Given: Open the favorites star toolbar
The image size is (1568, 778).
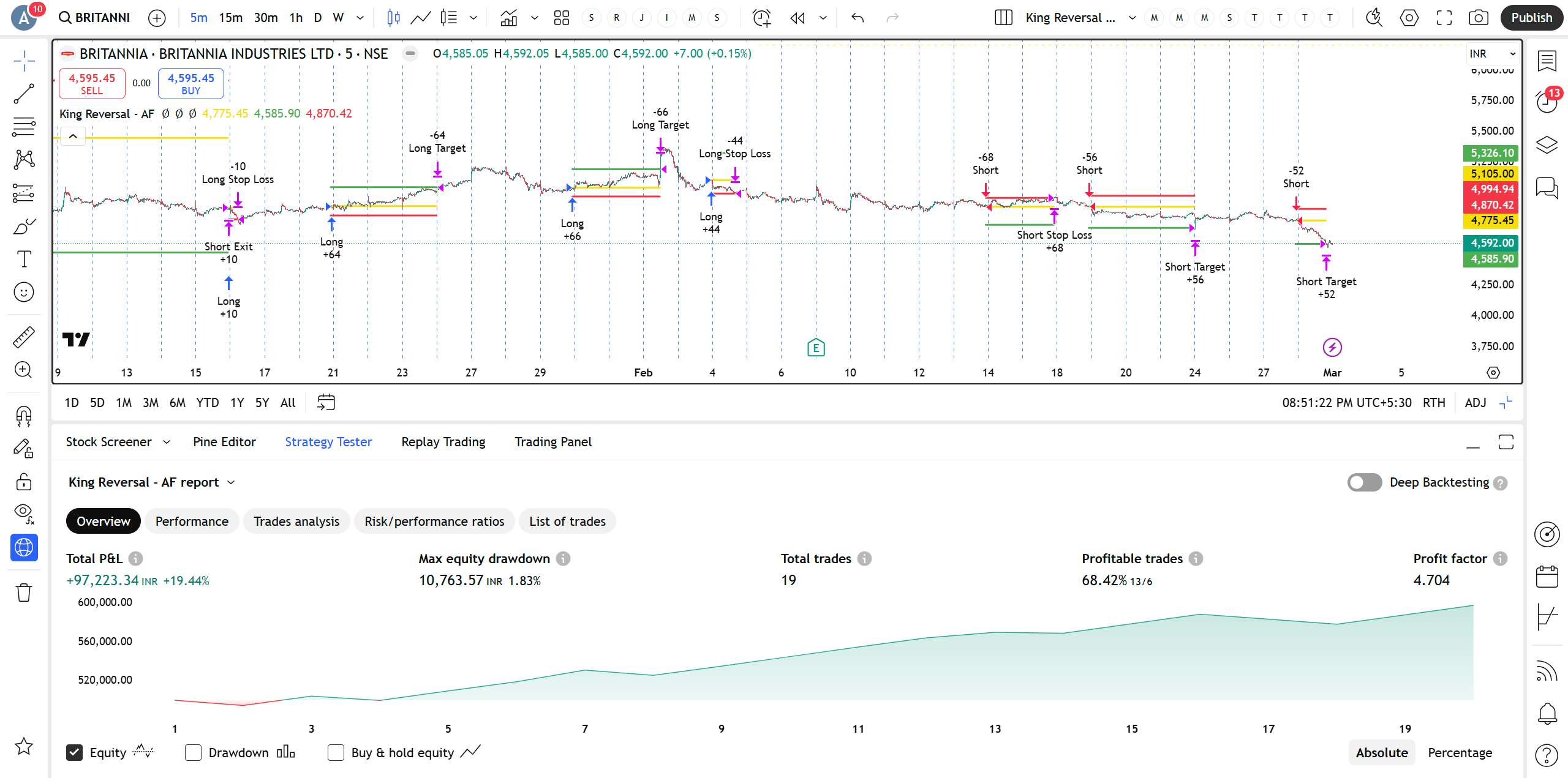Looking at the screenshot, I should click(x=24, y=746).
